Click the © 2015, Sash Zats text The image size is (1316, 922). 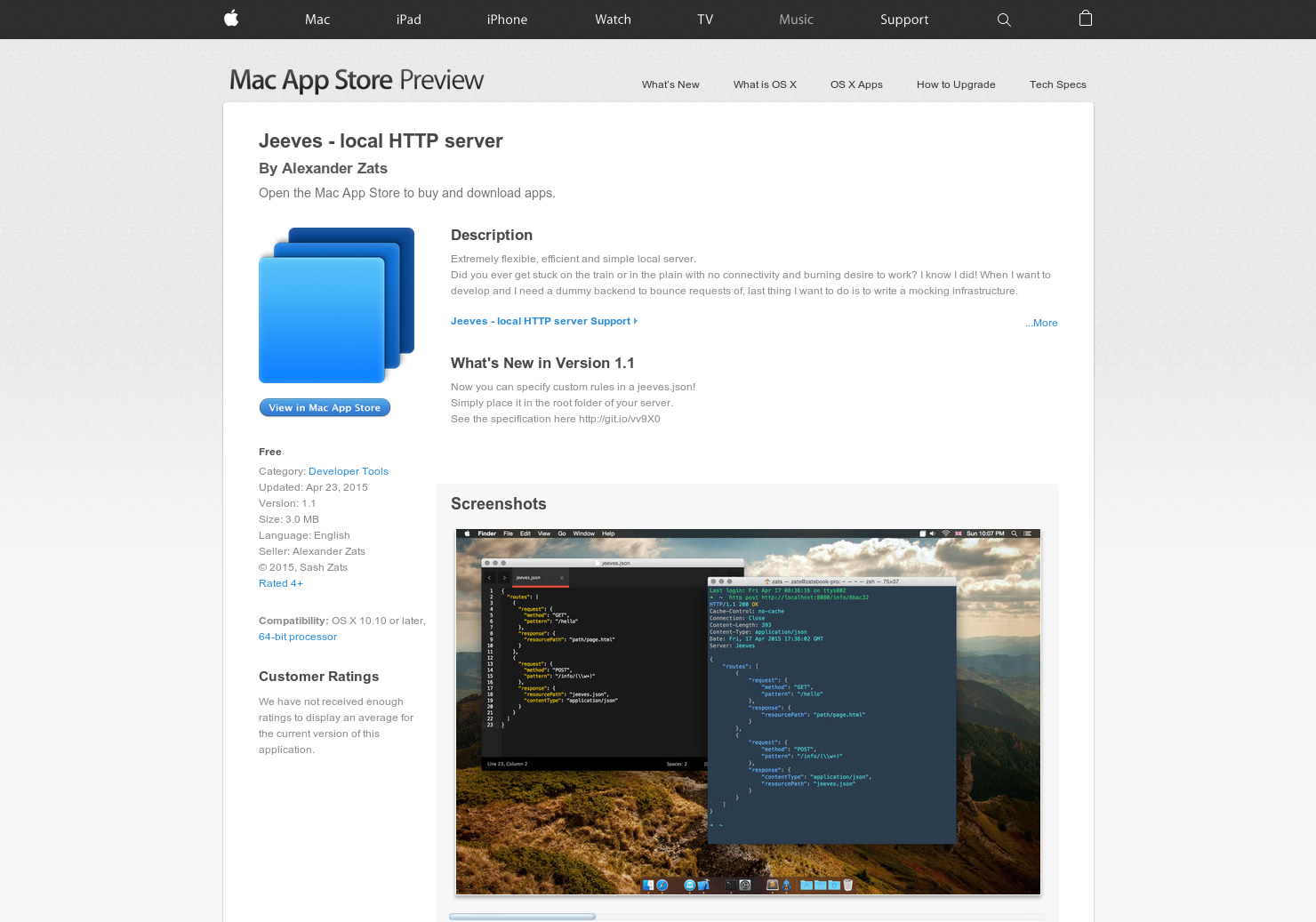coord(303,567)
